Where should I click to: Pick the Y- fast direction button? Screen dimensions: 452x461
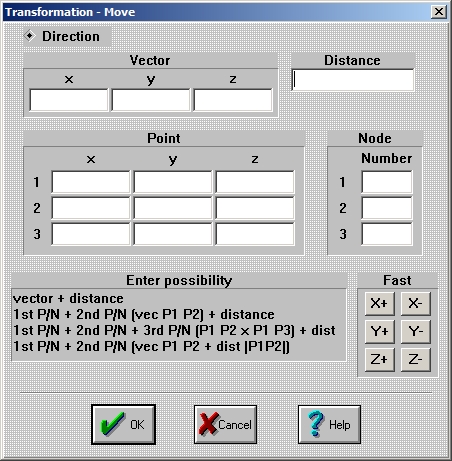pos(415,332)
